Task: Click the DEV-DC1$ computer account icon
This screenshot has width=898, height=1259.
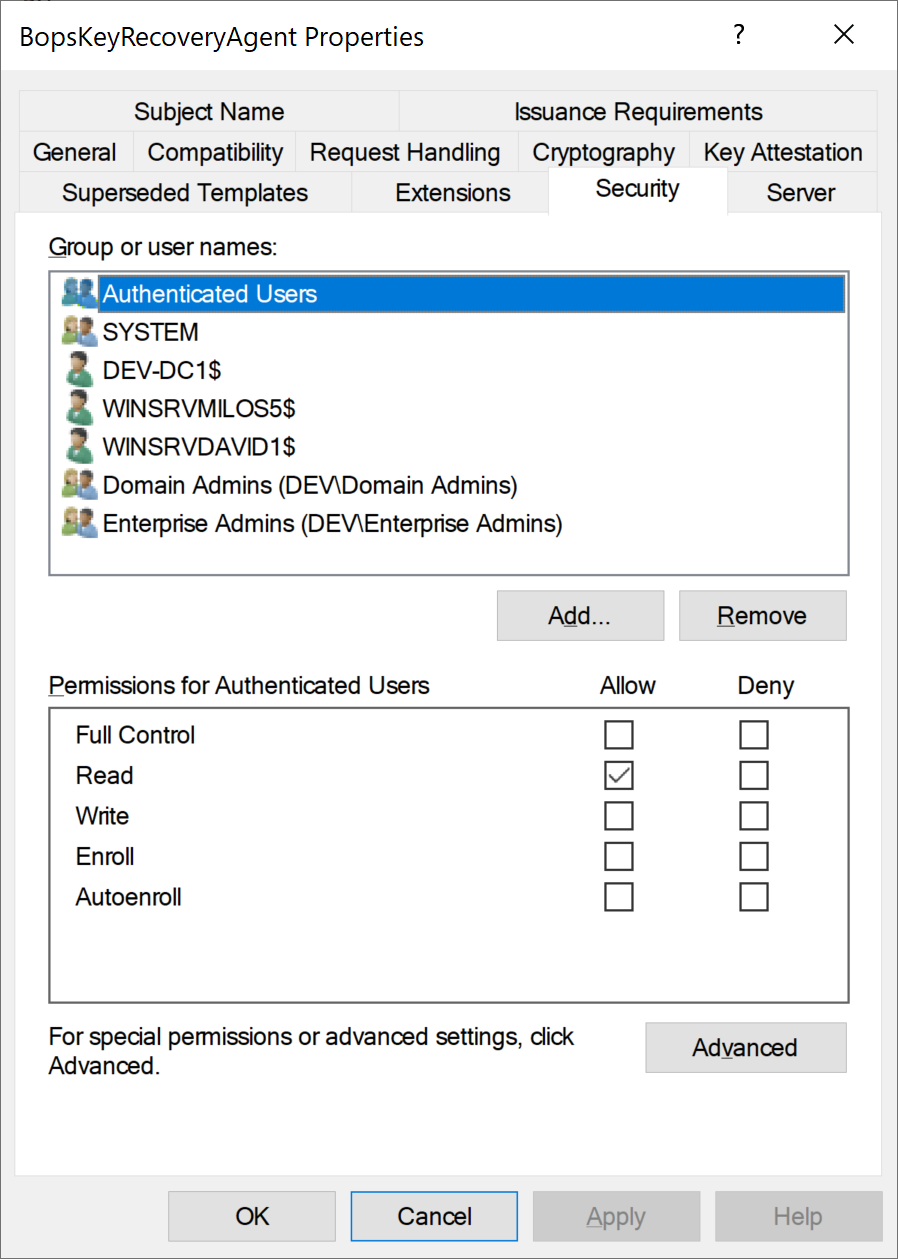Action: (79, 370)
